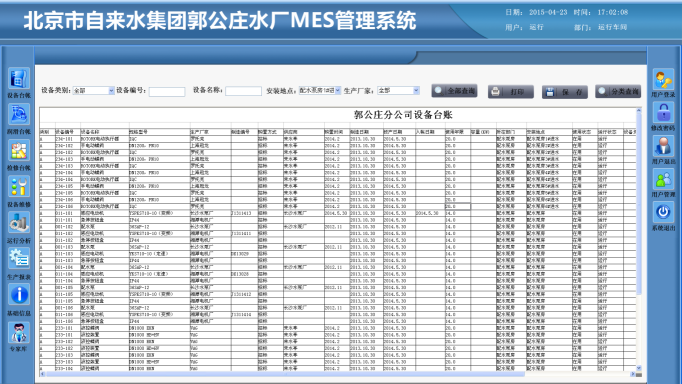
Task: Open the 设备台帐 equipment ledger icon
Action: click(19, 79)
